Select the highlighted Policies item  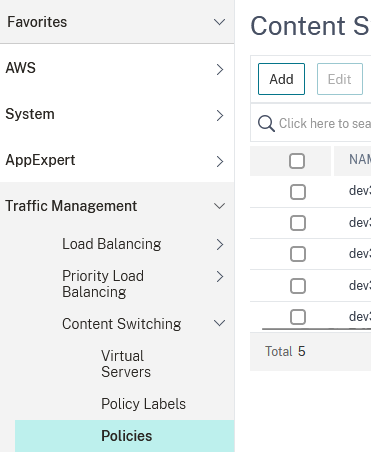point(125,436)
